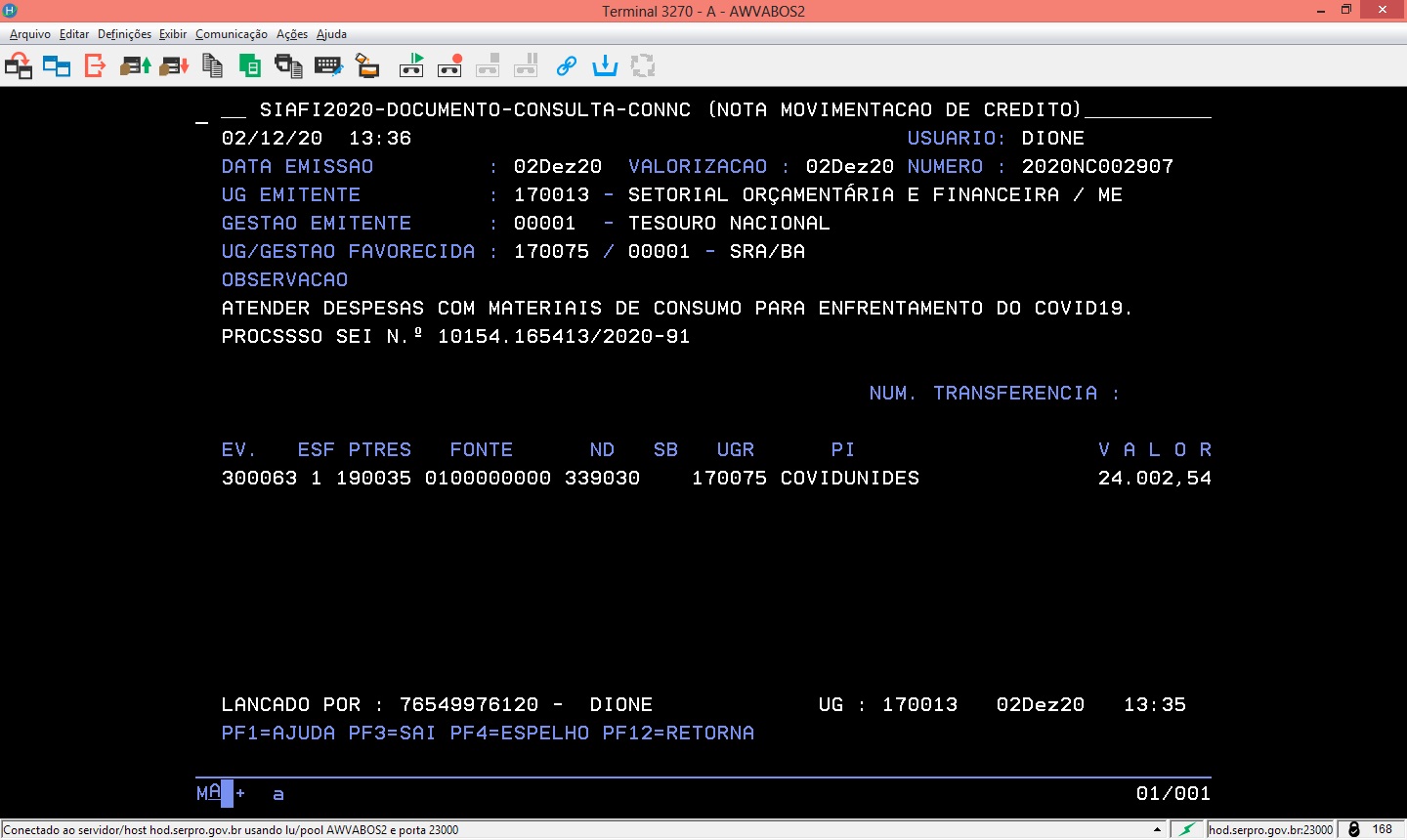Open the Arquivo menu
The height and width of the screenshot is (840, 1407).
(30, 34)
